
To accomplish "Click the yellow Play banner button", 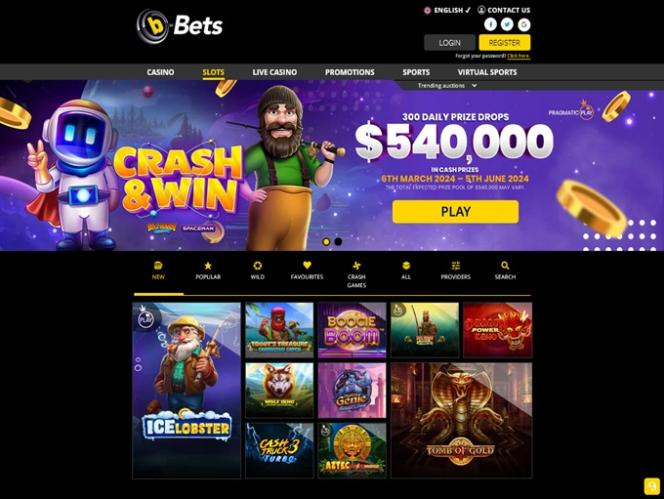I will click(455, 211).
